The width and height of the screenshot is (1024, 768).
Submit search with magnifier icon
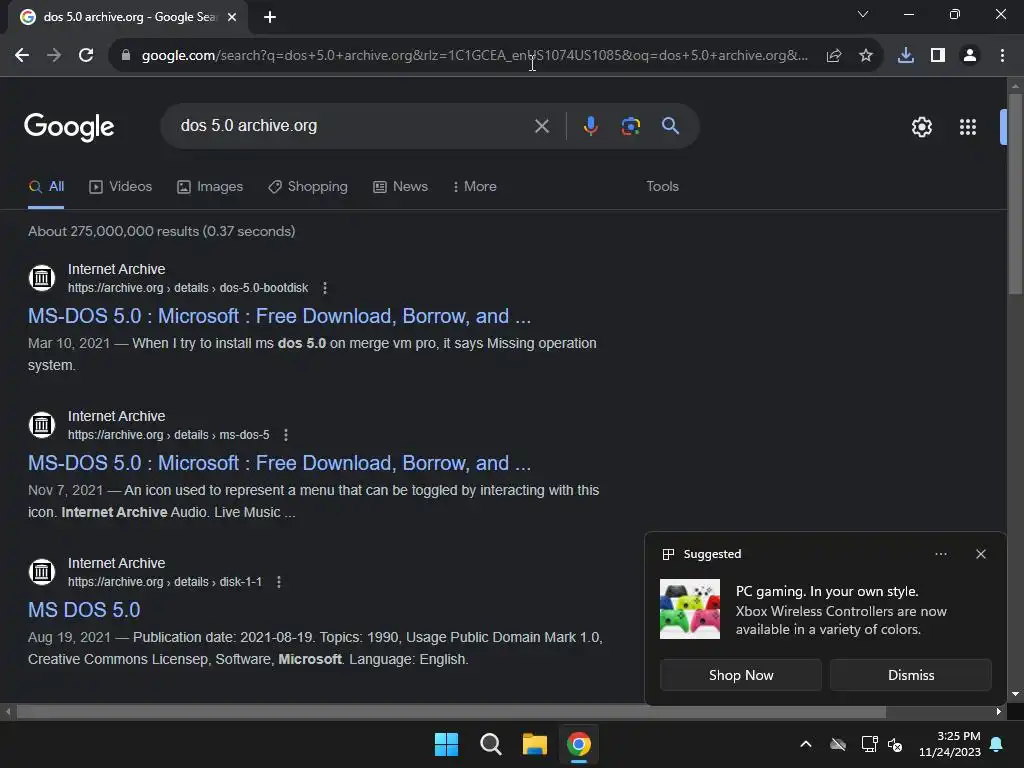coord(670,126)
